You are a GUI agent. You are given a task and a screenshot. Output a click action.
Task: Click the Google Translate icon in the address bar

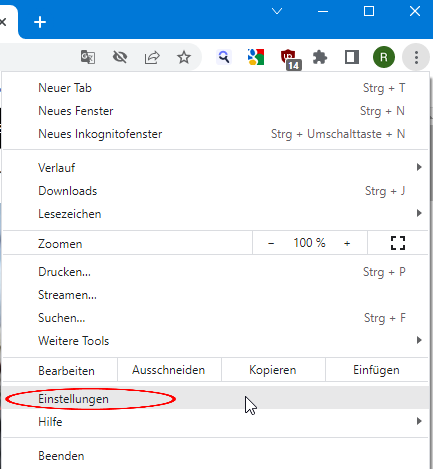88,57
